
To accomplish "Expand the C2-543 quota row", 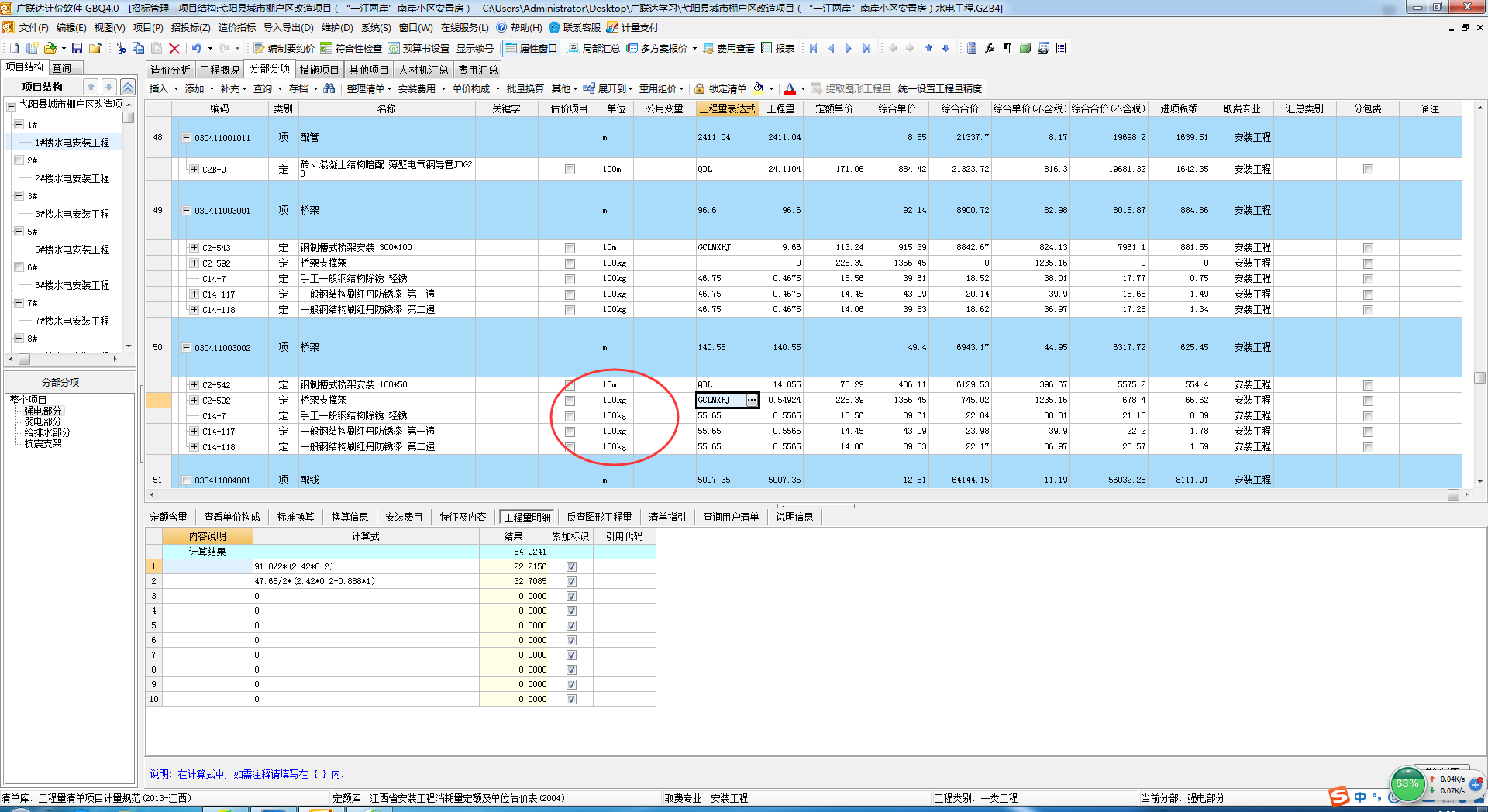I will 194,247.
